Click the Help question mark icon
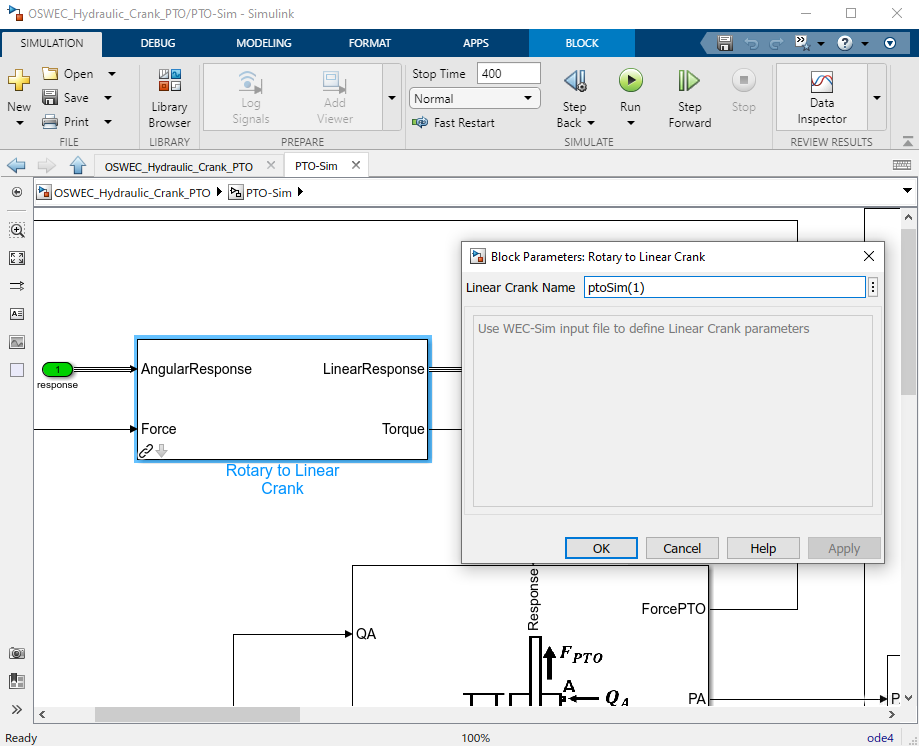919x746 pixels. click(x=845, y=43)
